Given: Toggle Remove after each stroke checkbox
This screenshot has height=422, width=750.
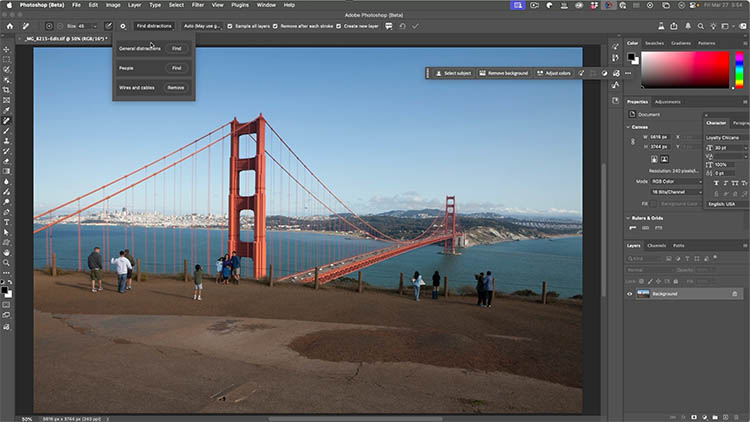Looking at the screenshot, I should coord(275,26).
